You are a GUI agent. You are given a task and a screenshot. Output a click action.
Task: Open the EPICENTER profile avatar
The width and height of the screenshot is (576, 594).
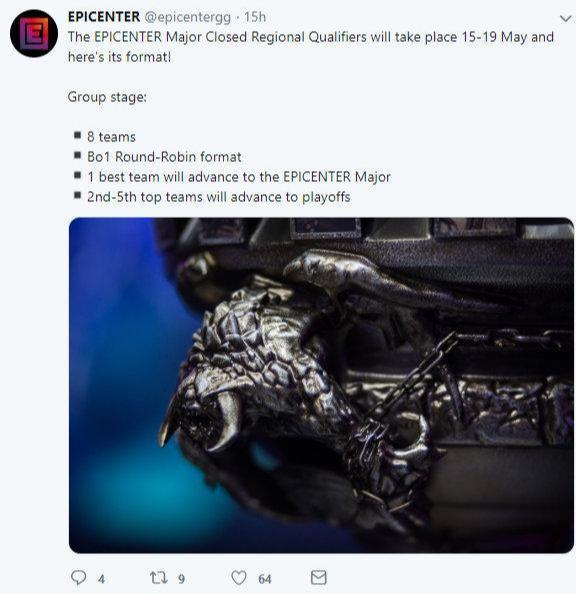pyautogui.click(x=34, y=33)
